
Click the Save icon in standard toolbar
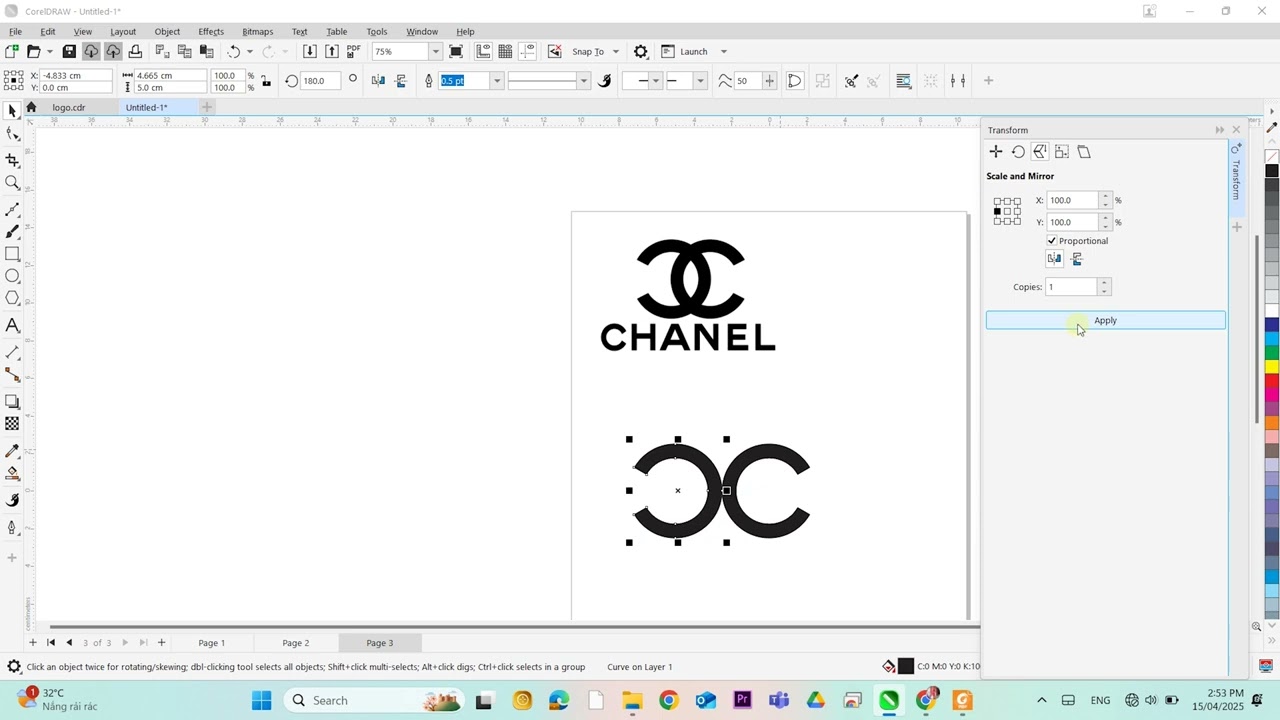(69, 51)
